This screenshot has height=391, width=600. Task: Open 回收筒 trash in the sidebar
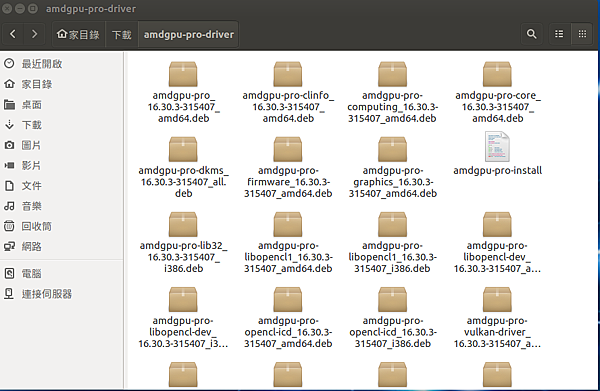[x=61, y=226]
